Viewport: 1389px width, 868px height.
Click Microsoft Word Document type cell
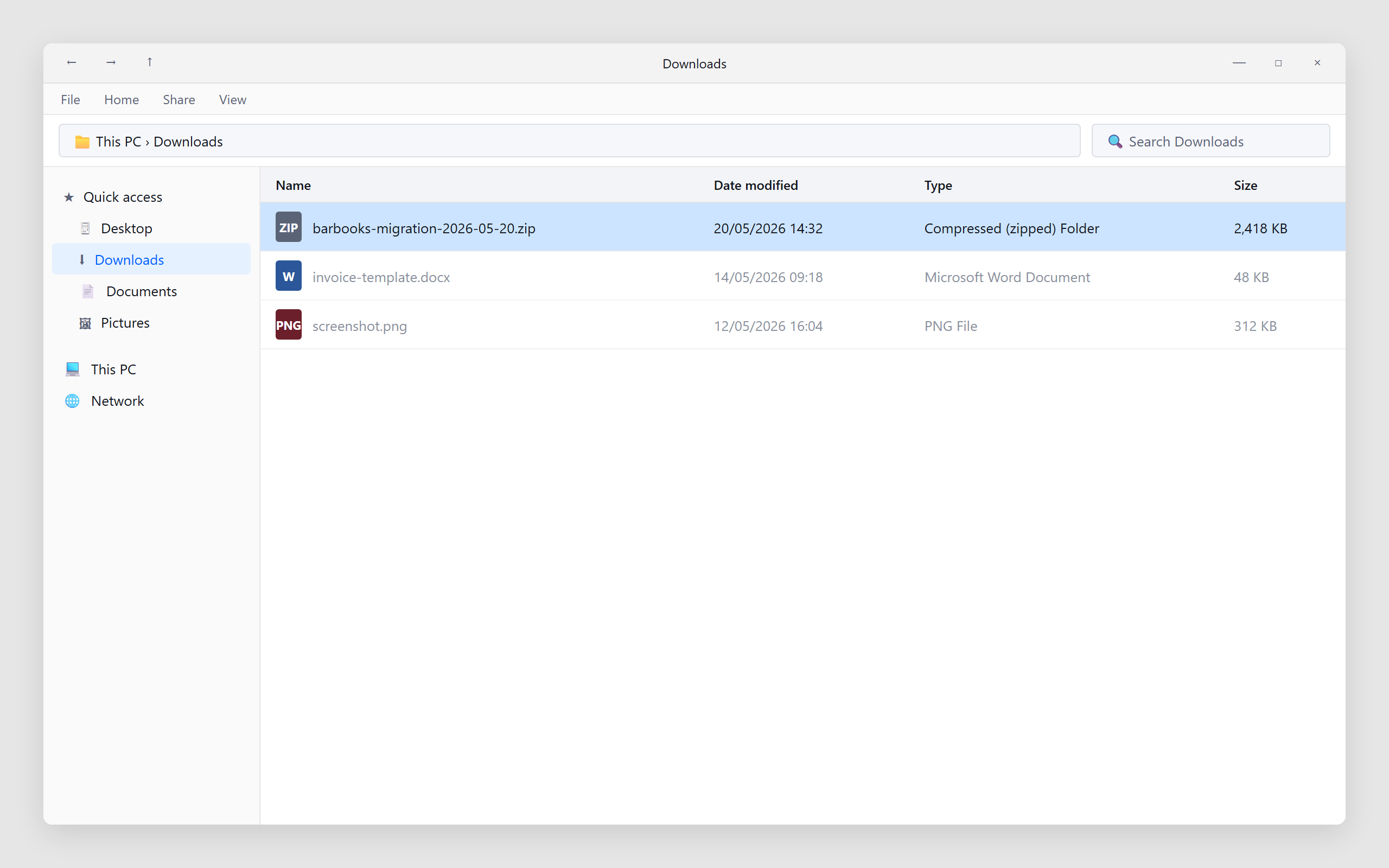(x=1006, y=277)
